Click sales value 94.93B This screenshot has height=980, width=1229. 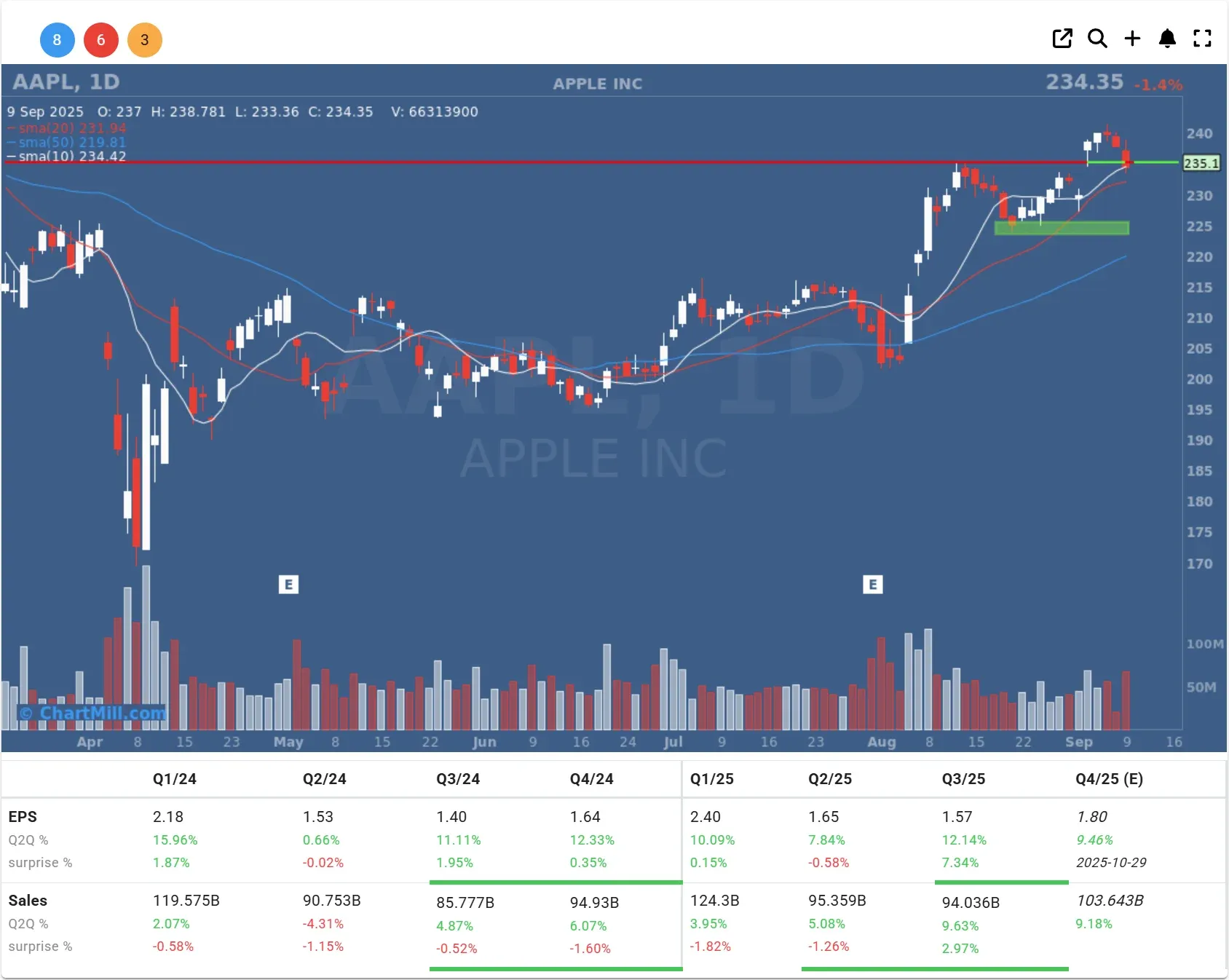tap(594, 903)
